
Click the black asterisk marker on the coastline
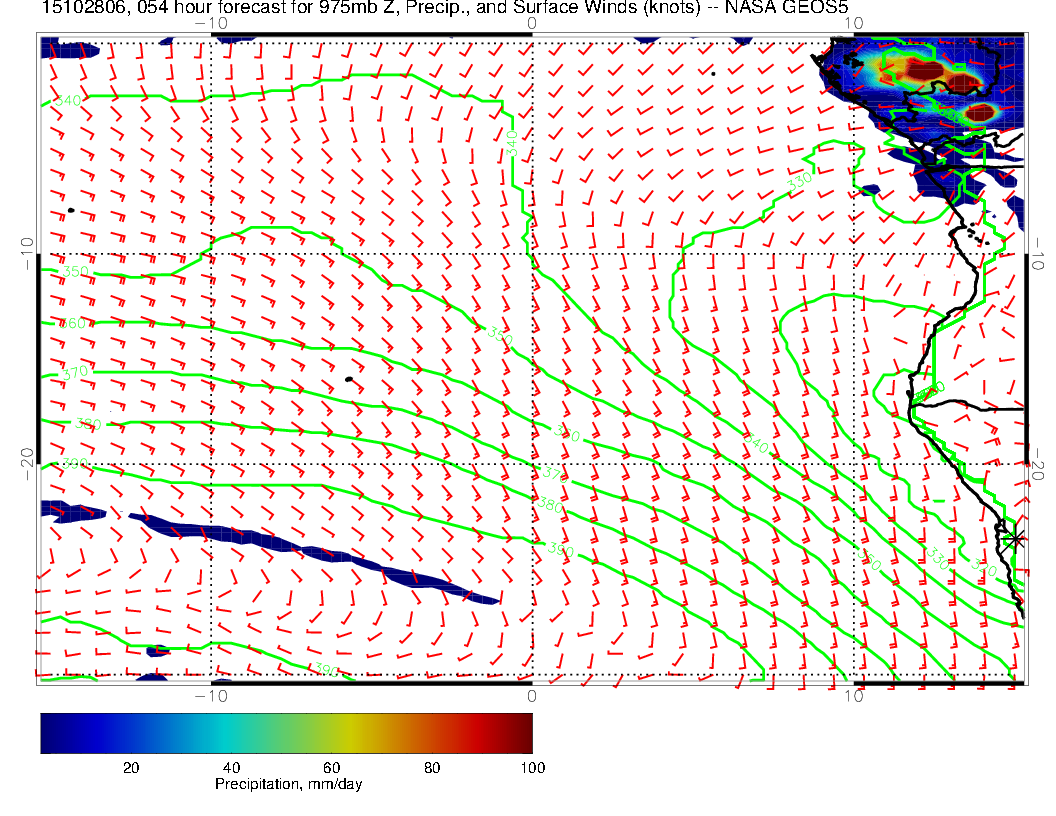[x=1016, y=539]
